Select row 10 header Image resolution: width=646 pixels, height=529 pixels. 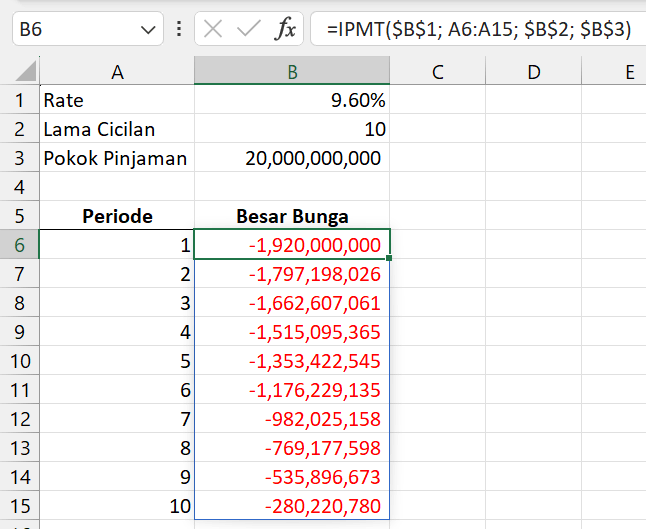[19, 361]
